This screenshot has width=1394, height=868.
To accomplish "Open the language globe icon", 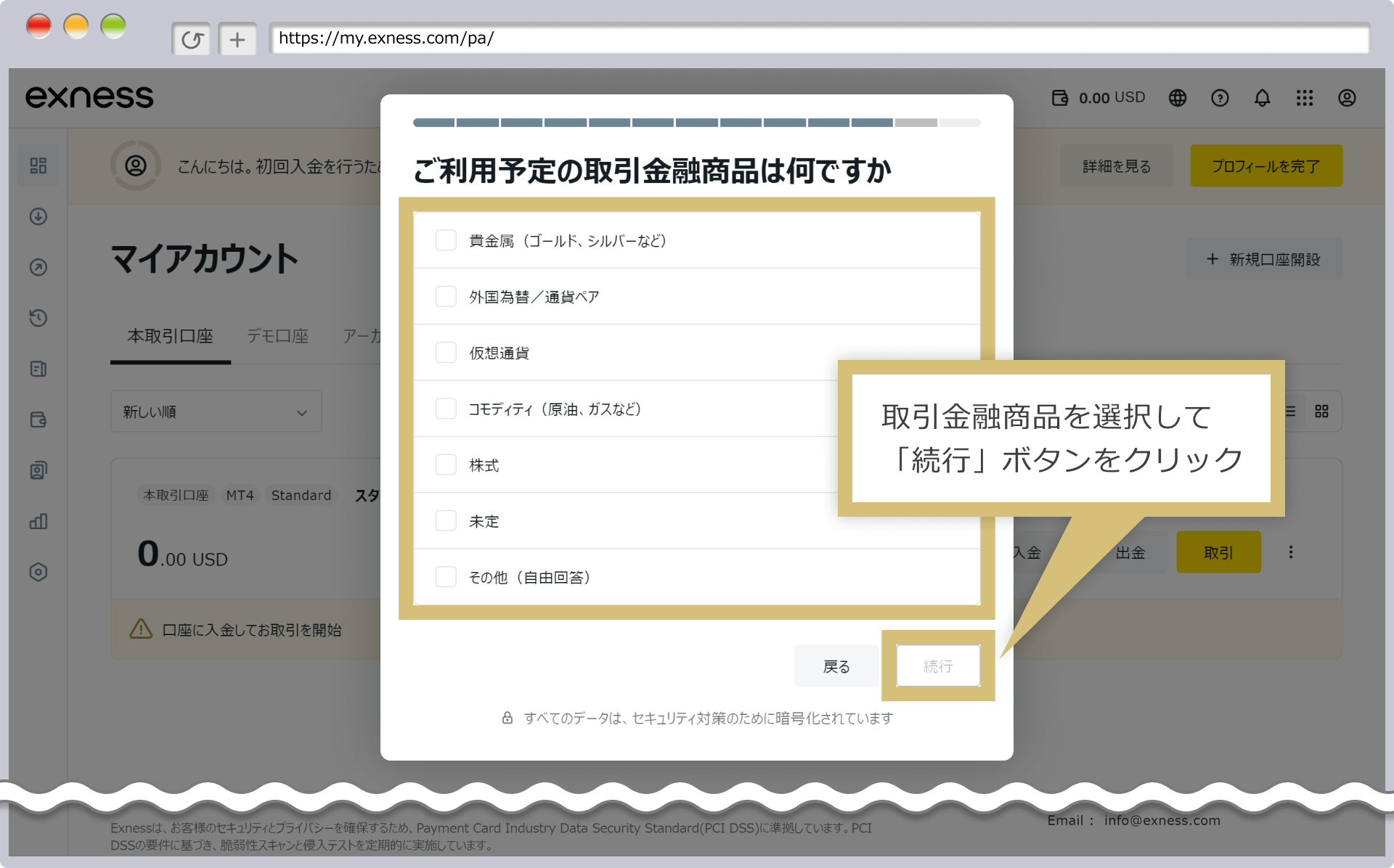I will pos(1178,98).
